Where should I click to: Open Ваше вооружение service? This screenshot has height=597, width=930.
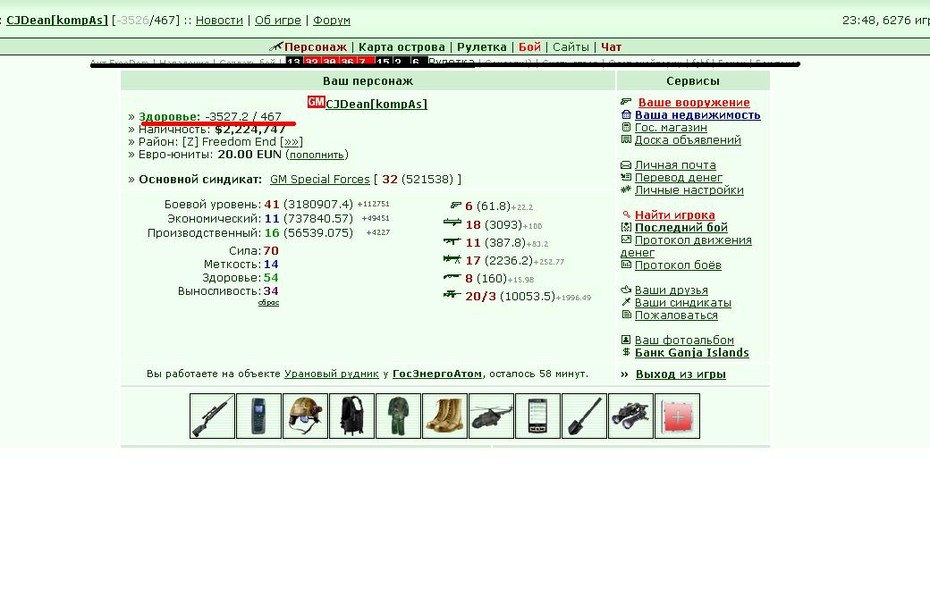click(693, 103)
